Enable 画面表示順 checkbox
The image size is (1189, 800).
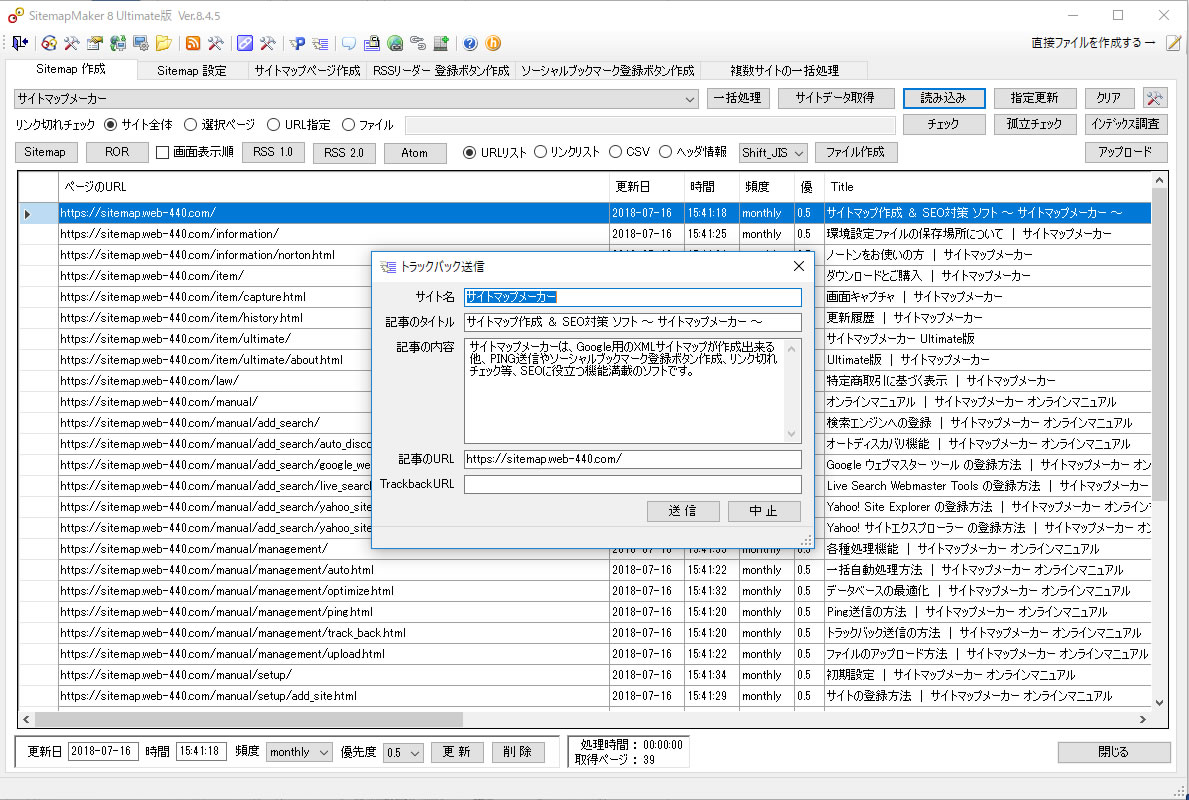pyautogui.click(x=162, y=152)
